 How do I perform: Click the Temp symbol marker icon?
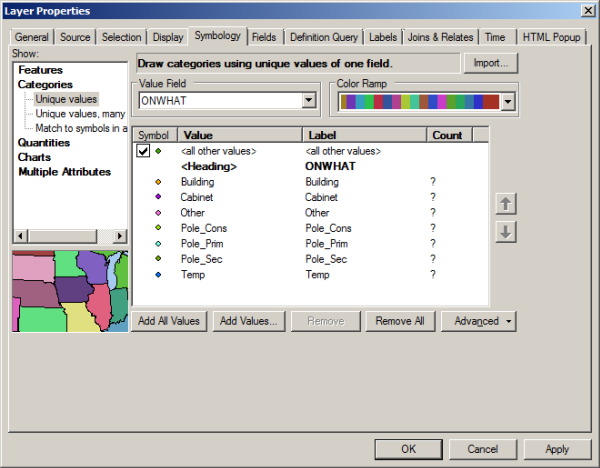coord(158,274)
